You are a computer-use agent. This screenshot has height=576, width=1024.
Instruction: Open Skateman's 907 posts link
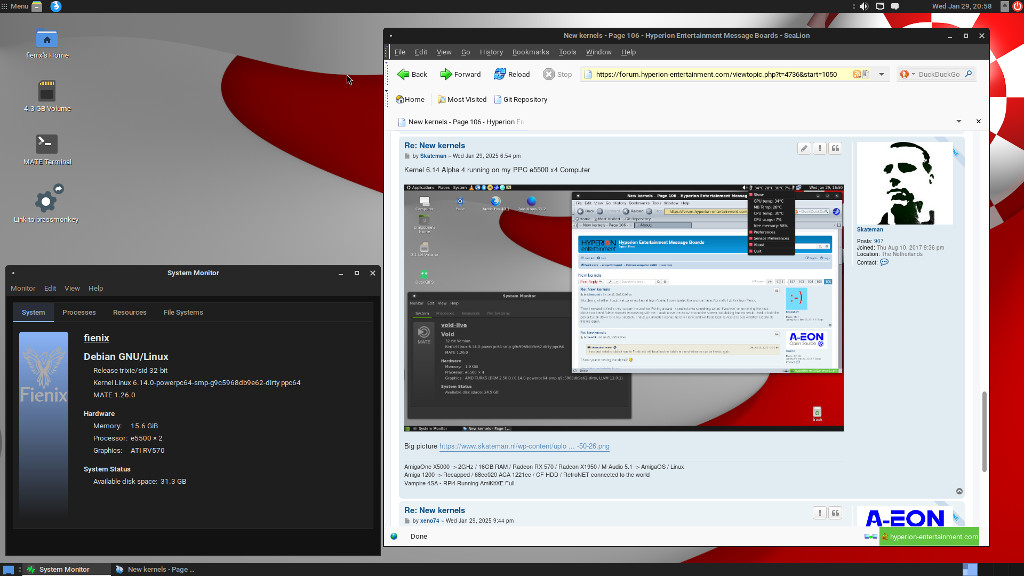[878, 242]
